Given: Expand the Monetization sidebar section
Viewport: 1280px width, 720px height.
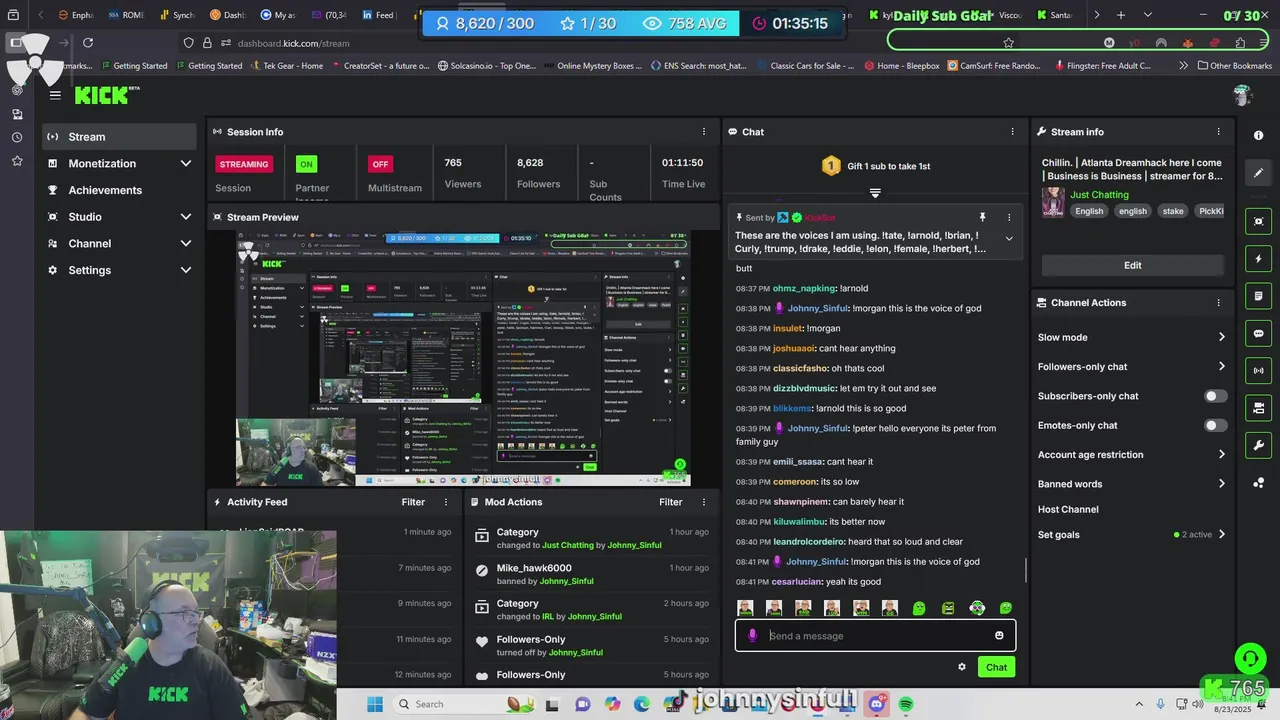Looking at the screenshot, I should [185, 164].
